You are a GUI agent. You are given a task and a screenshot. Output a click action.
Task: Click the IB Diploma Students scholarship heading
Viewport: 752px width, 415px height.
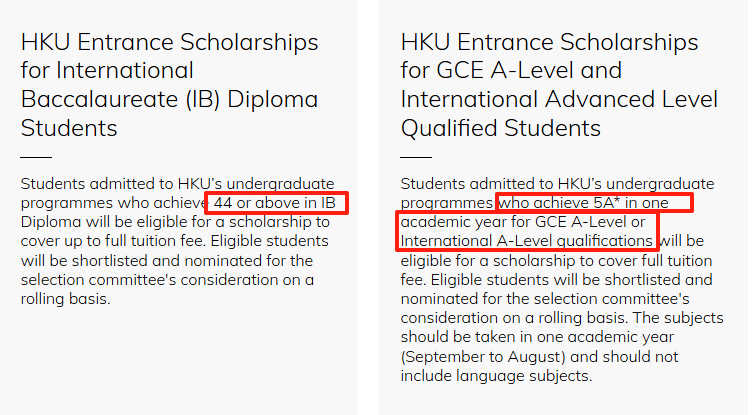point(170,85)
